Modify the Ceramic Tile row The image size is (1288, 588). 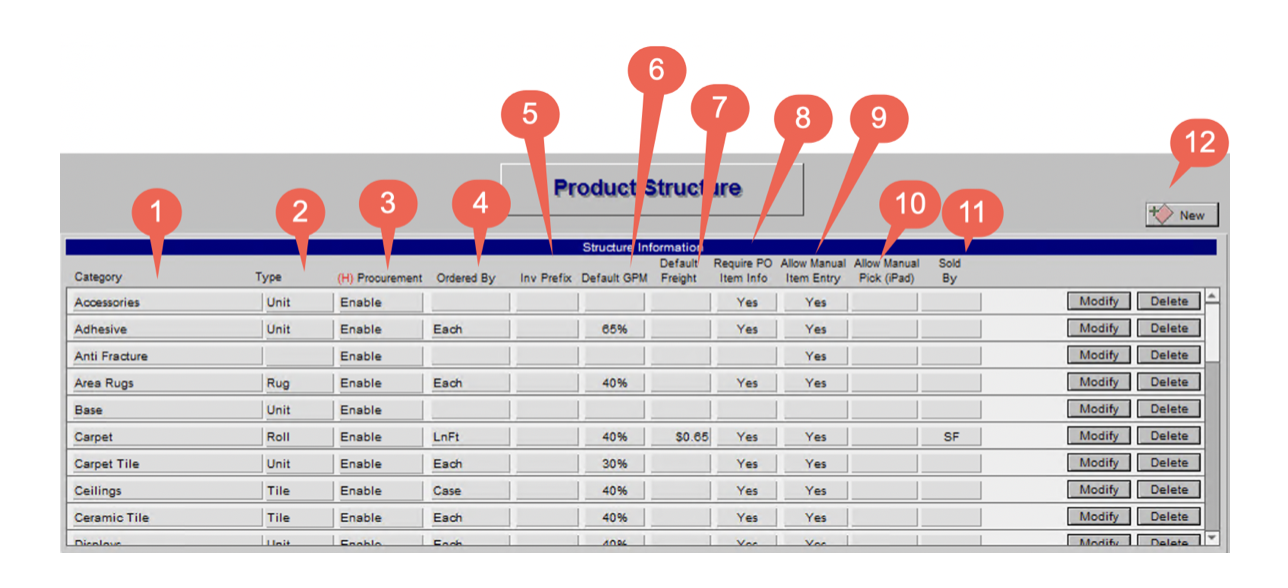coord(1099,517)
